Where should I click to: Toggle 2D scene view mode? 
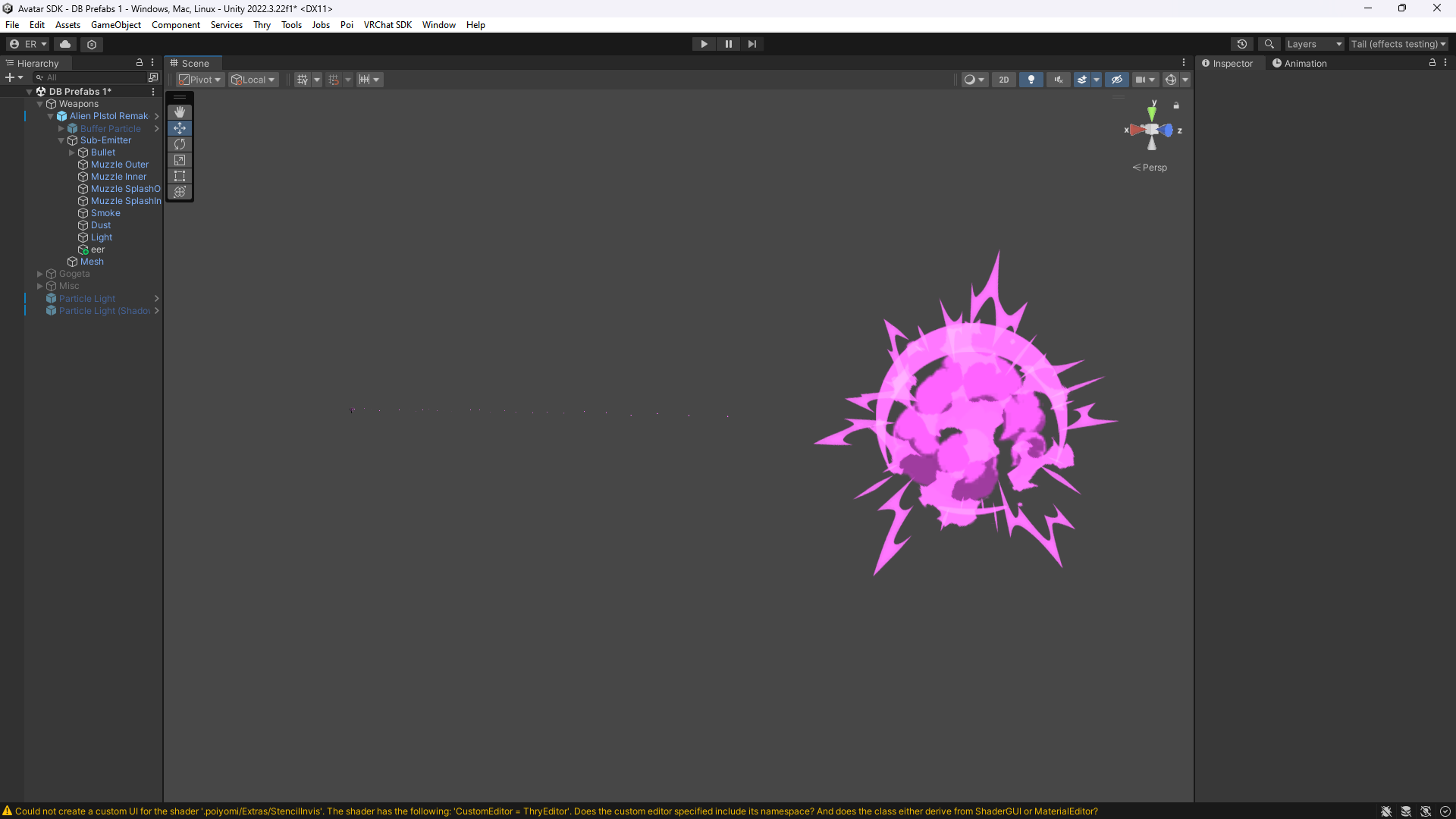tap(1003, 80)
